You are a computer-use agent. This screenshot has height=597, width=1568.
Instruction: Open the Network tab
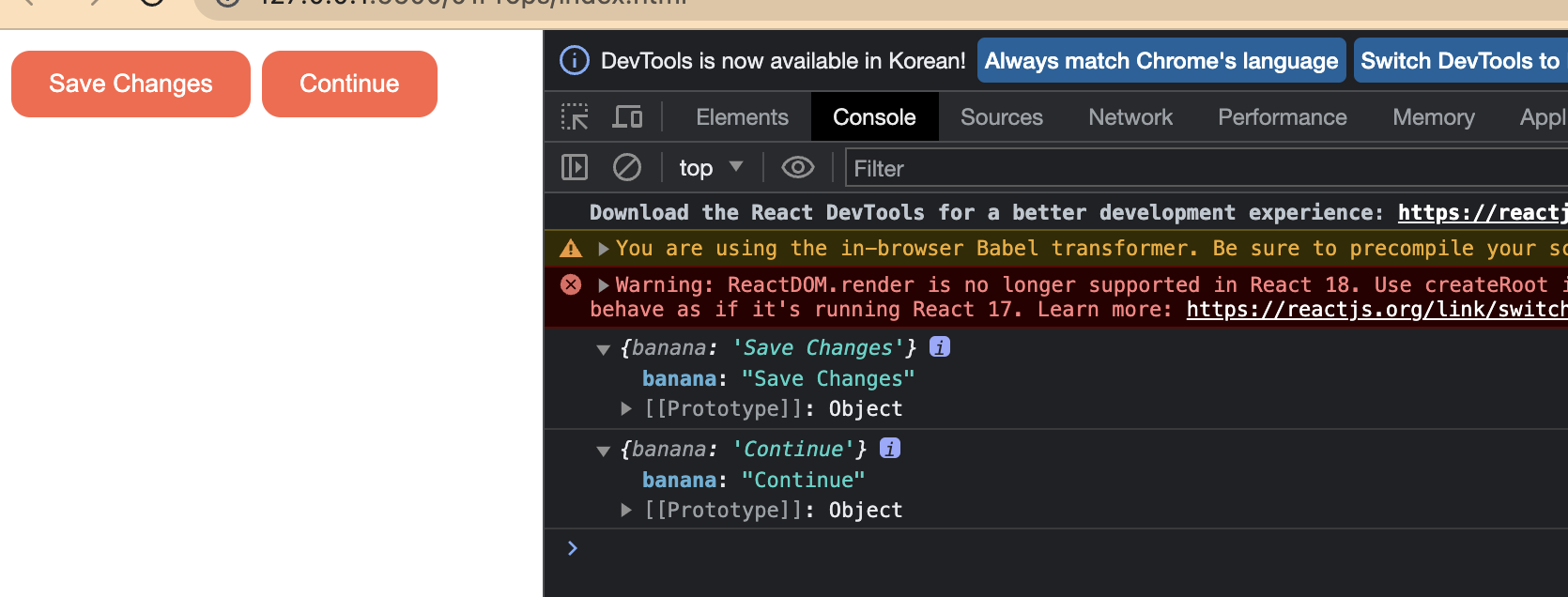pos(1130,117)
